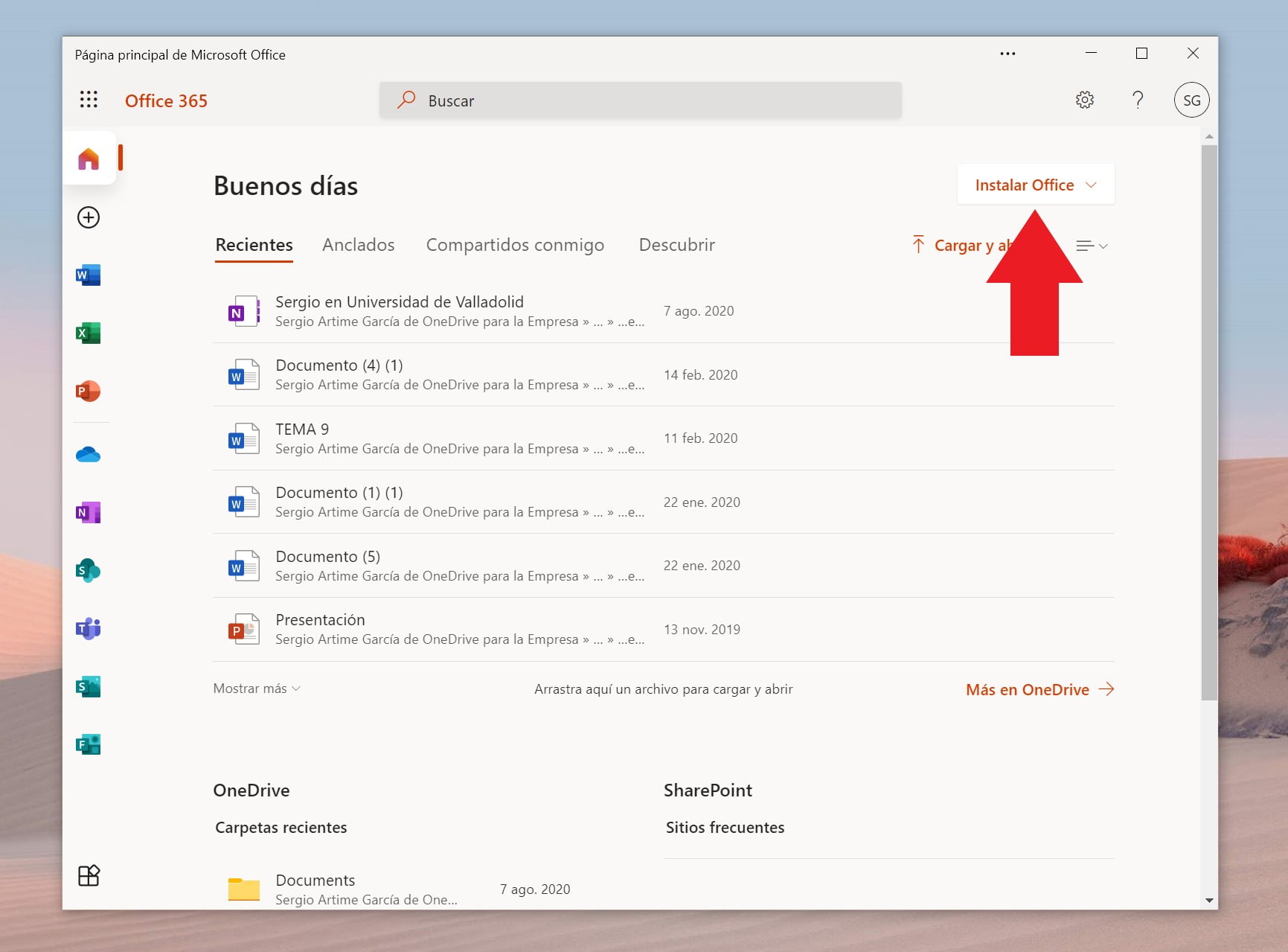Image resolution: width=1288 pixels, height=952 pixels.
Task: Open the Descubrir tab
Action: click(676, 245)
